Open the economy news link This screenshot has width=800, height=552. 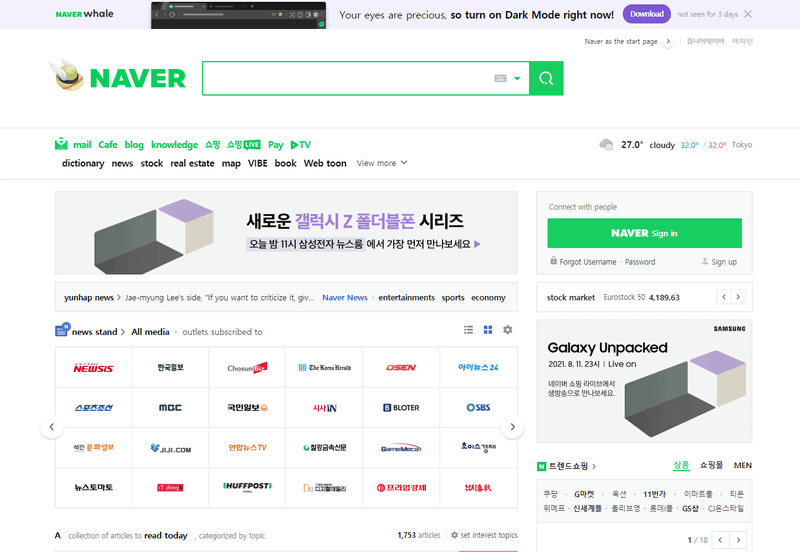click(488, 298)
